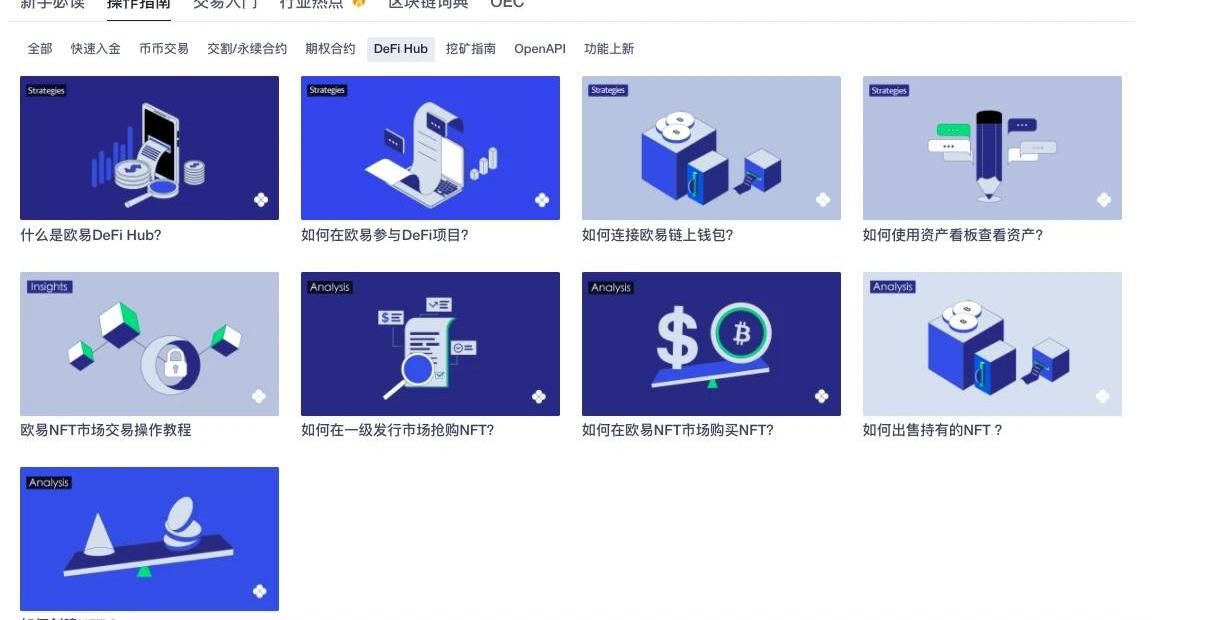Select the 全部 filter tab
The height and width of the screenshot is (620, 1207).
point(40,49)
